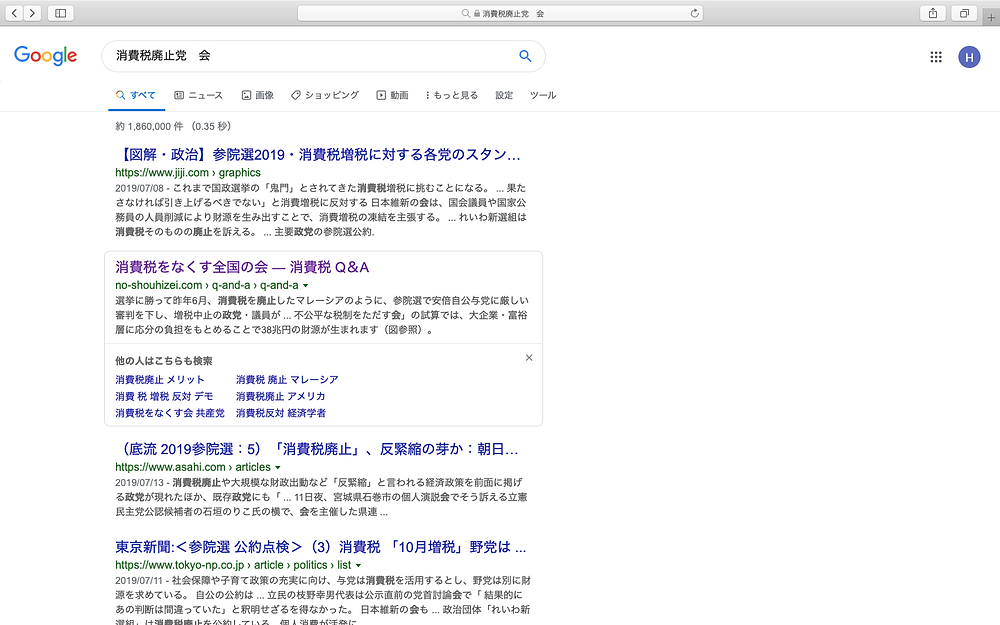Expand the tokyo-np.co.jp result dropdown arrow

[x=358, y=566]
